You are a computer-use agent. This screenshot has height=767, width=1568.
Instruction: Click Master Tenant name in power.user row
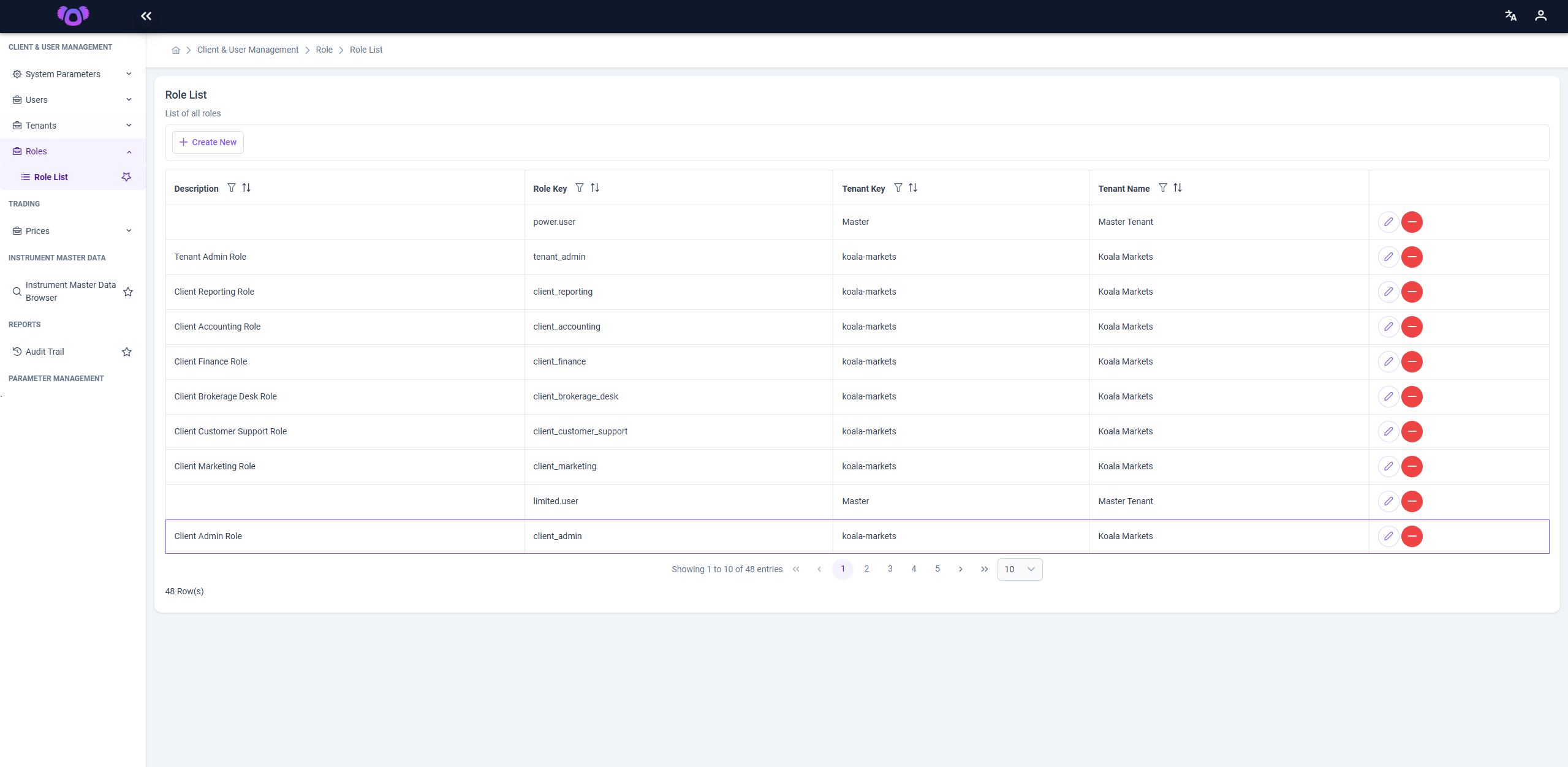[1126, 222]
